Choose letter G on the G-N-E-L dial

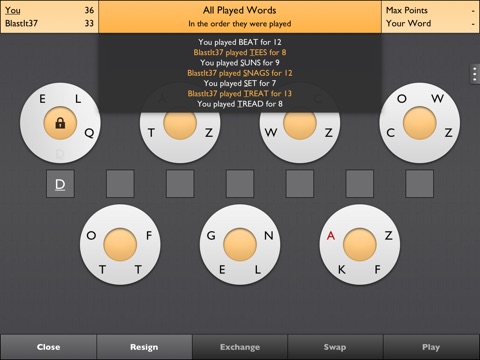coord(211,235)
